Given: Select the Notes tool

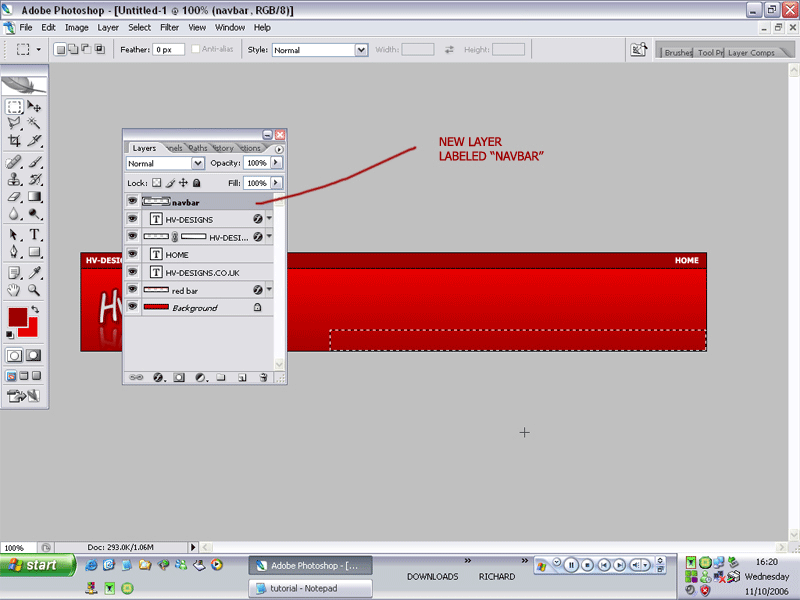Looking at the screenshot, I should point(14,273).
